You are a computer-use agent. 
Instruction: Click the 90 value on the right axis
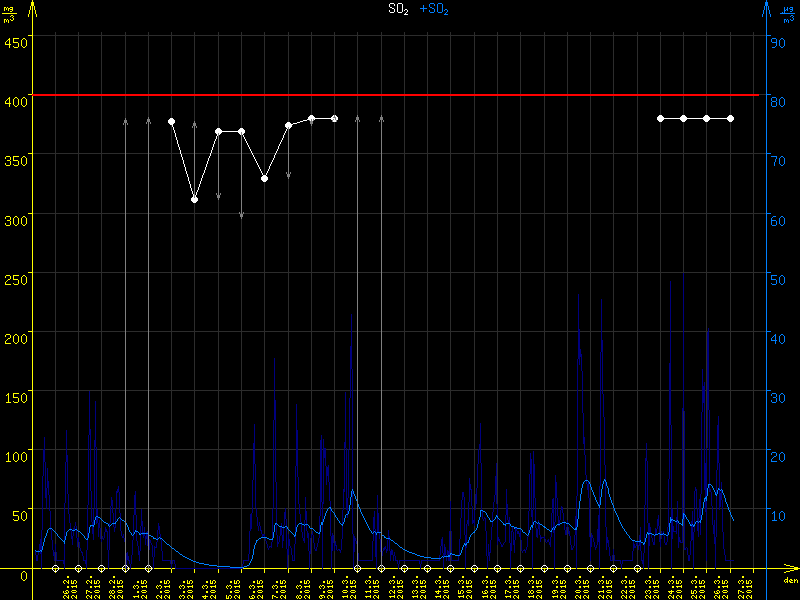click(775, 42)
